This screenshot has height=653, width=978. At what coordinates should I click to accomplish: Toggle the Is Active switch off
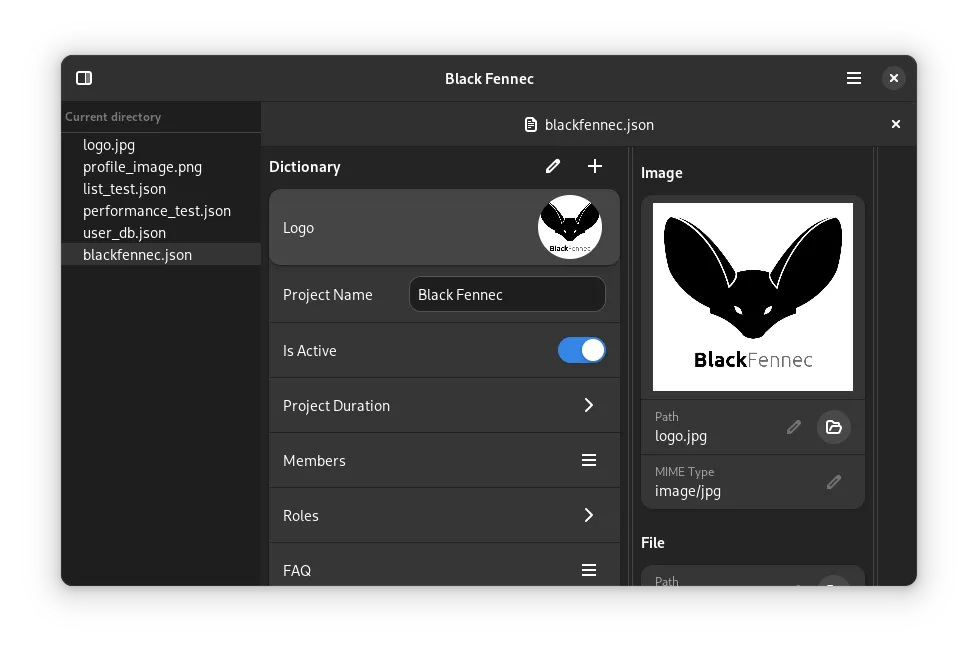pos(581,350)
